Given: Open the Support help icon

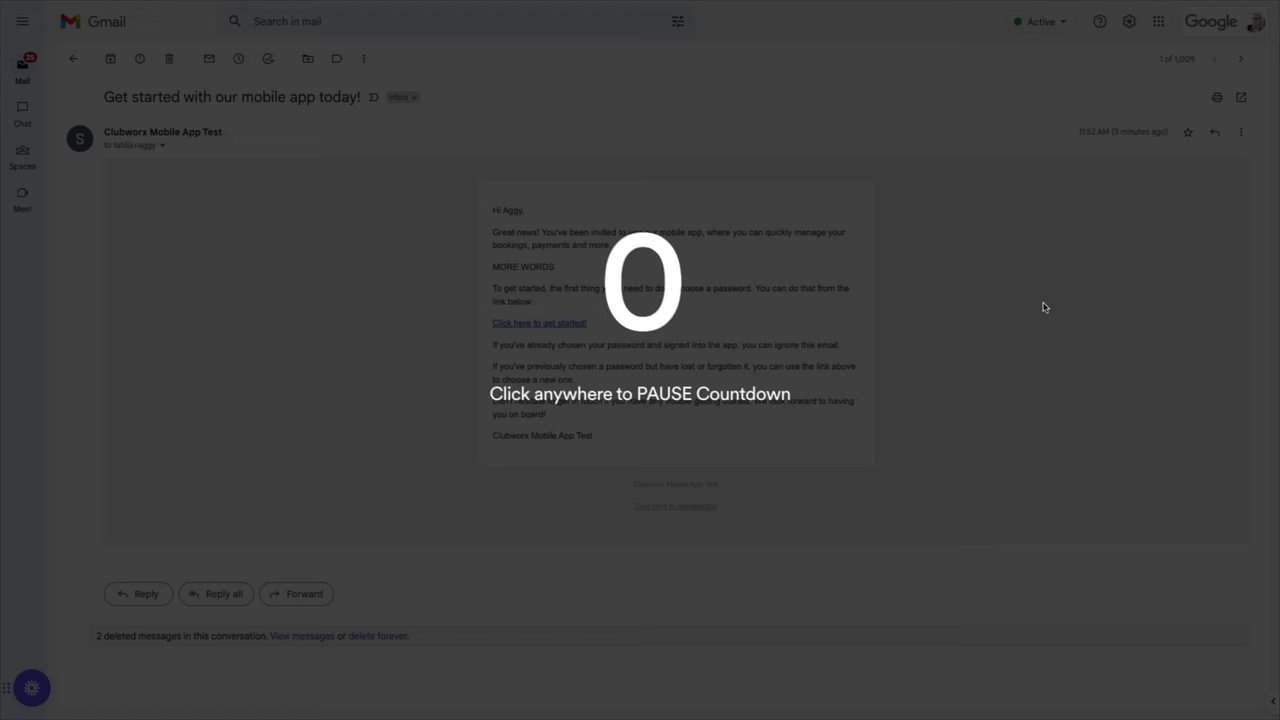Looking at the screenshot, I should [x=1100, y=21].
